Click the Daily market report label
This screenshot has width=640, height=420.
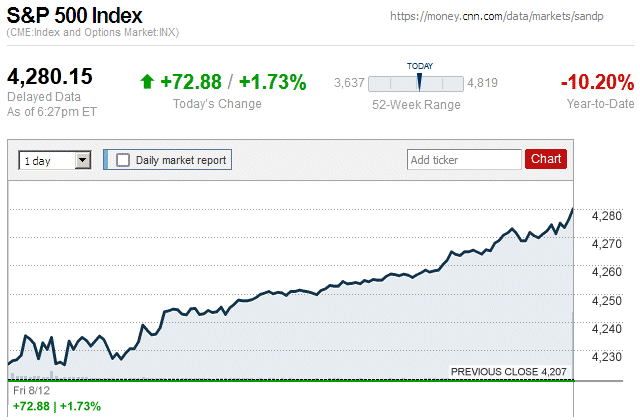[x=180, y=160]
